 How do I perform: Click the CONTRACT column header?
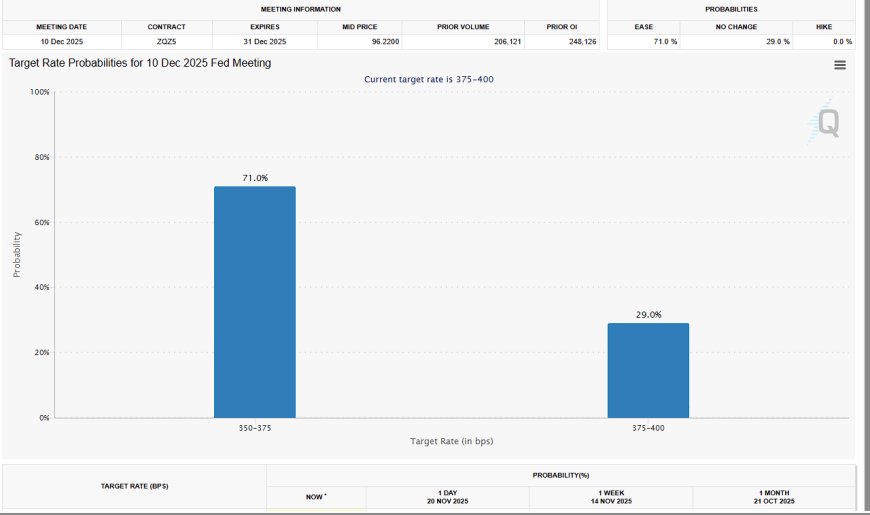coord(166,27)
